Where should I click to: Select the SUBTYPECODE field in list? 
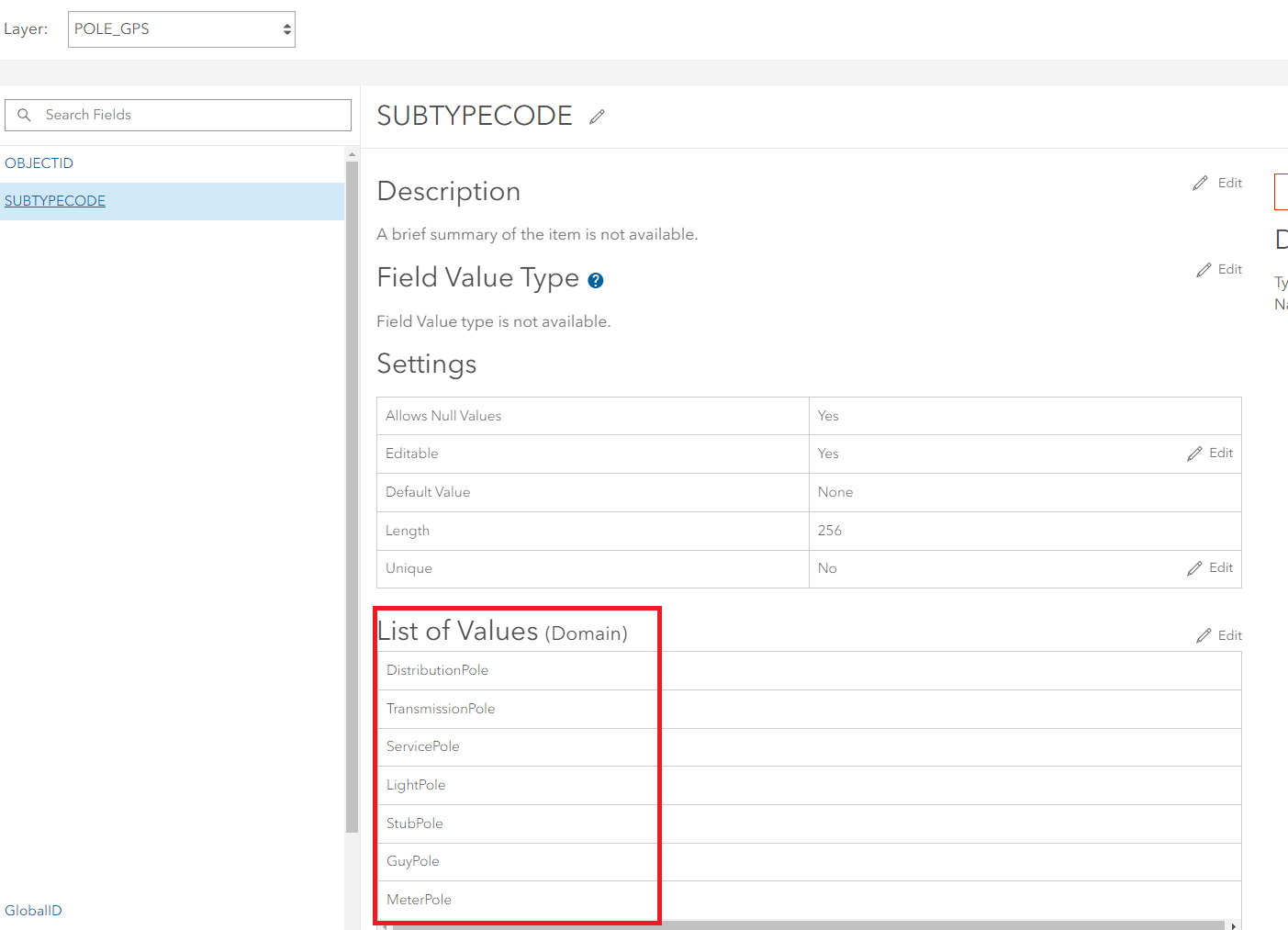pos(55,201)
